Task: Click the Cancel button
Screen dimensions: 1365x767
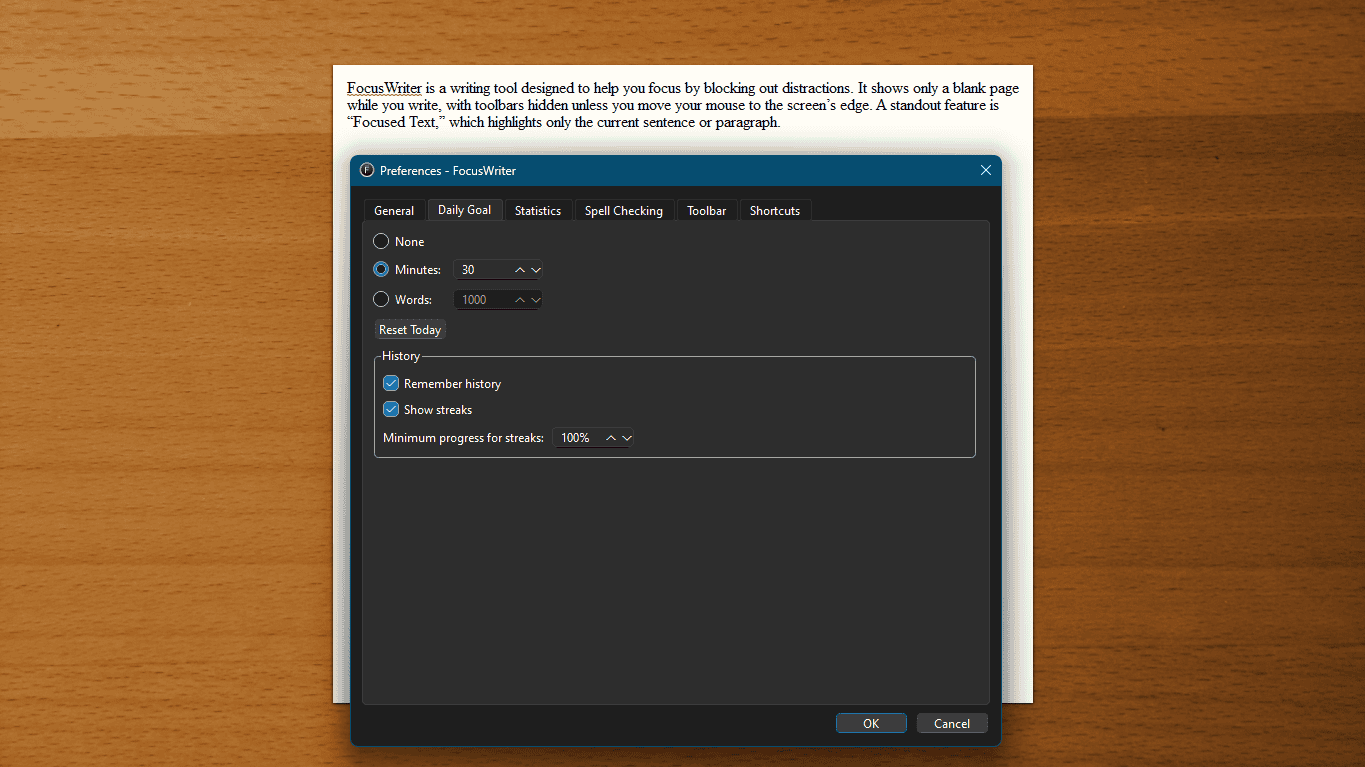Action: (952, 723)
